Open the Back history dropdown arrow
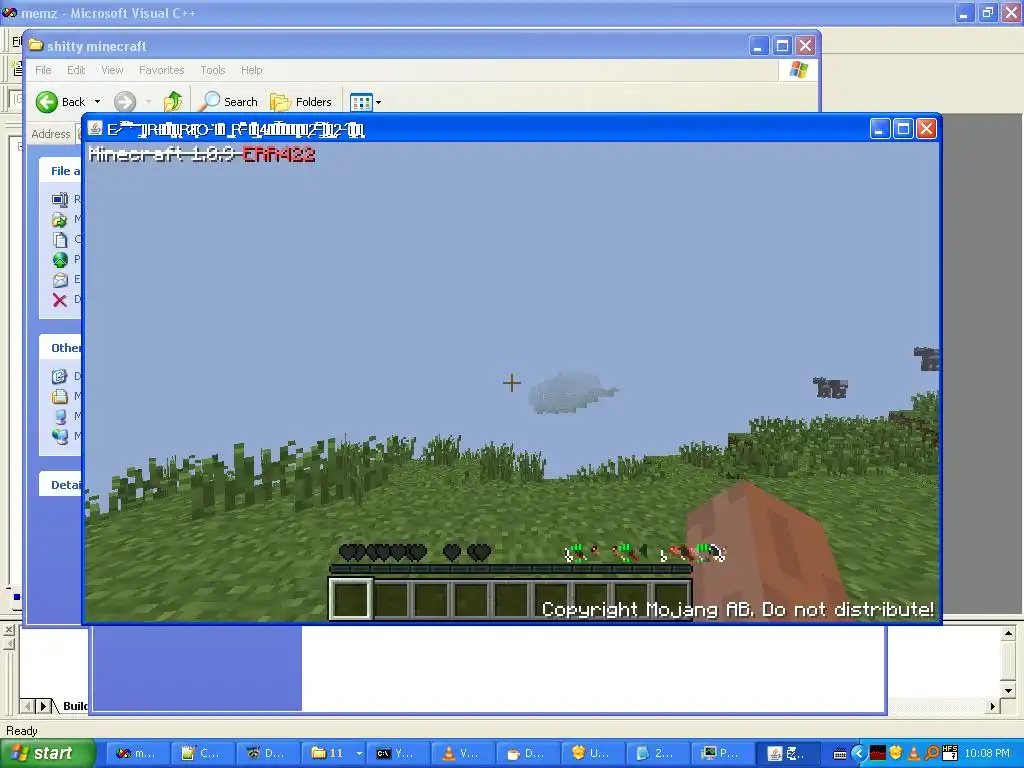 [x=97, y=102]
